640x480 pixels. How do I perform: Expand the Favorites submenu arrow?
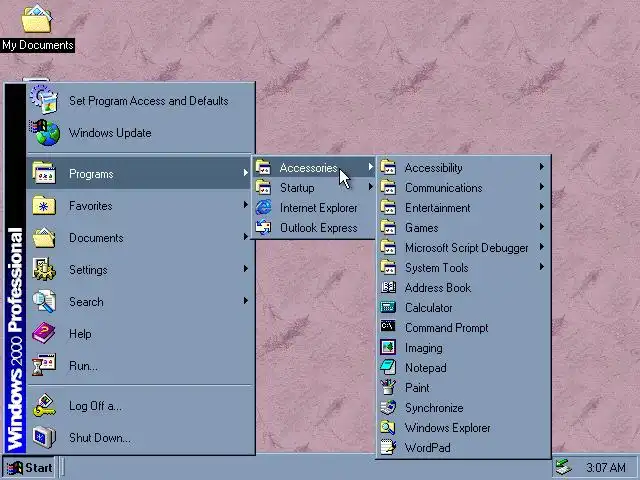tap(246, 205)
